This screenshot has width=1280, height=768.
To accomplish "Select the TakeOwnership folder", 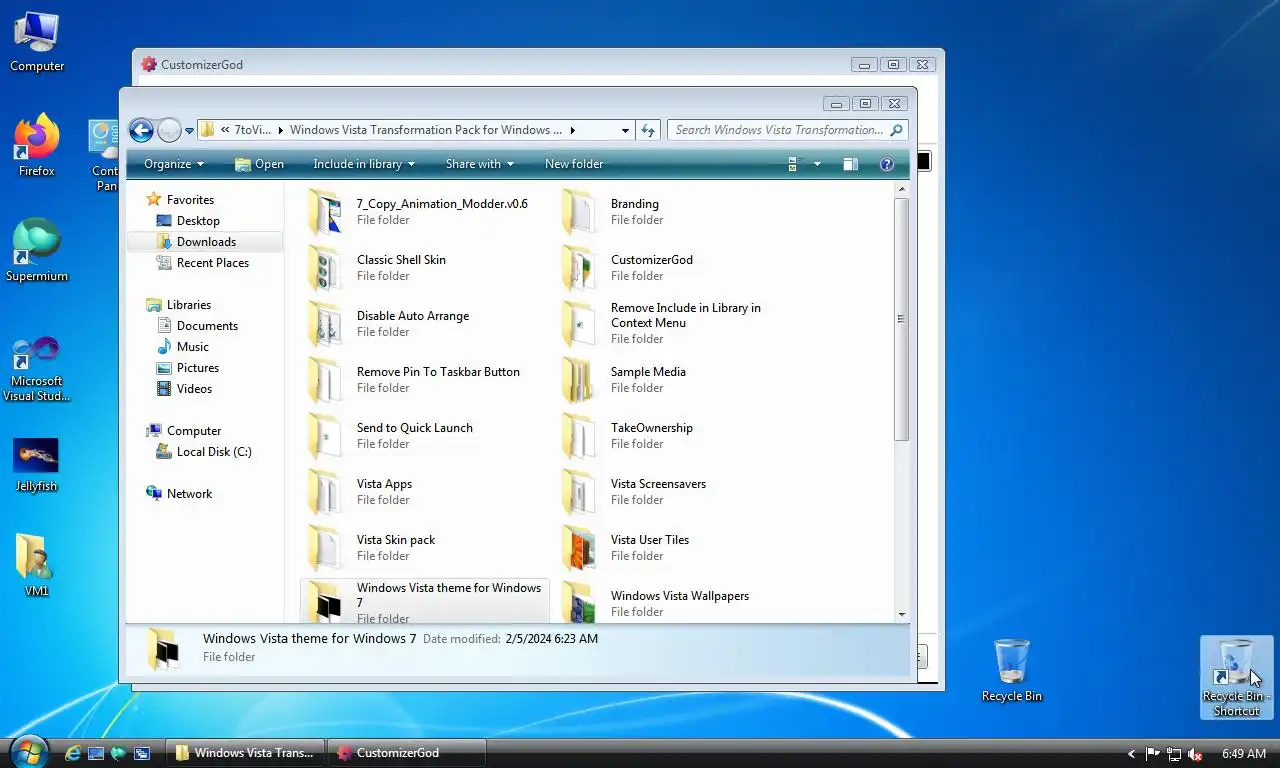I will (x=677, y=435).
